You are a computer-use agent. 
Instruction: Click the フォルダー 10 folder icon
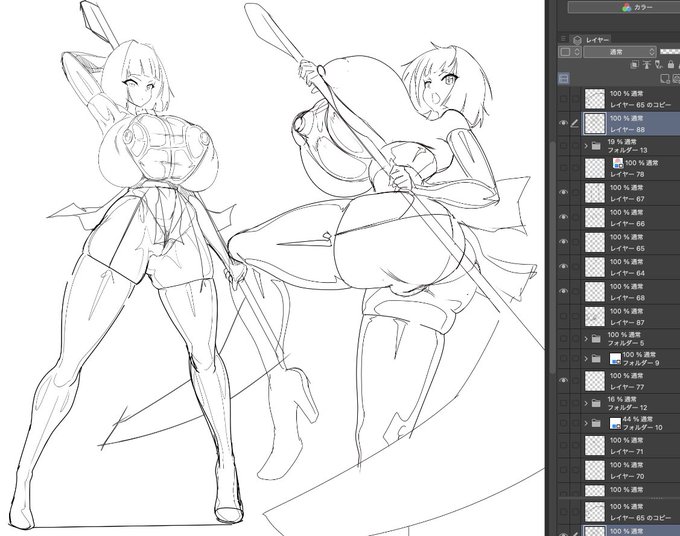pyautogui.click(x=596, y=423)
